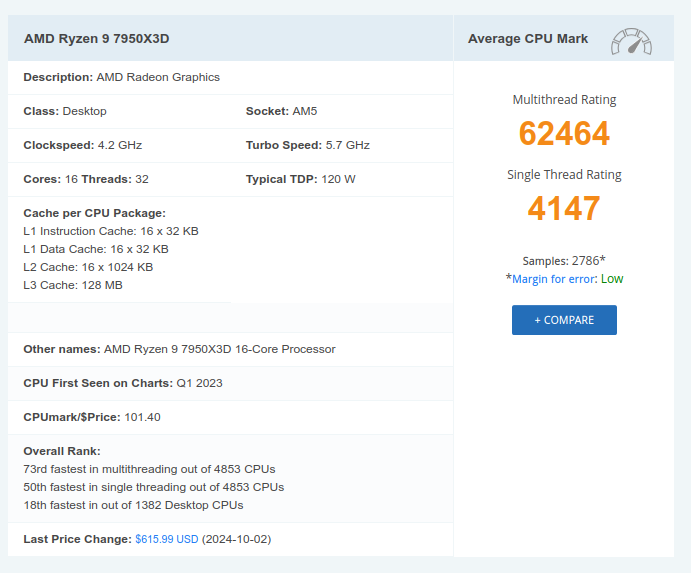Click the Last Price Change label
This screenshot has width=691, height=573.
[78, 539]
